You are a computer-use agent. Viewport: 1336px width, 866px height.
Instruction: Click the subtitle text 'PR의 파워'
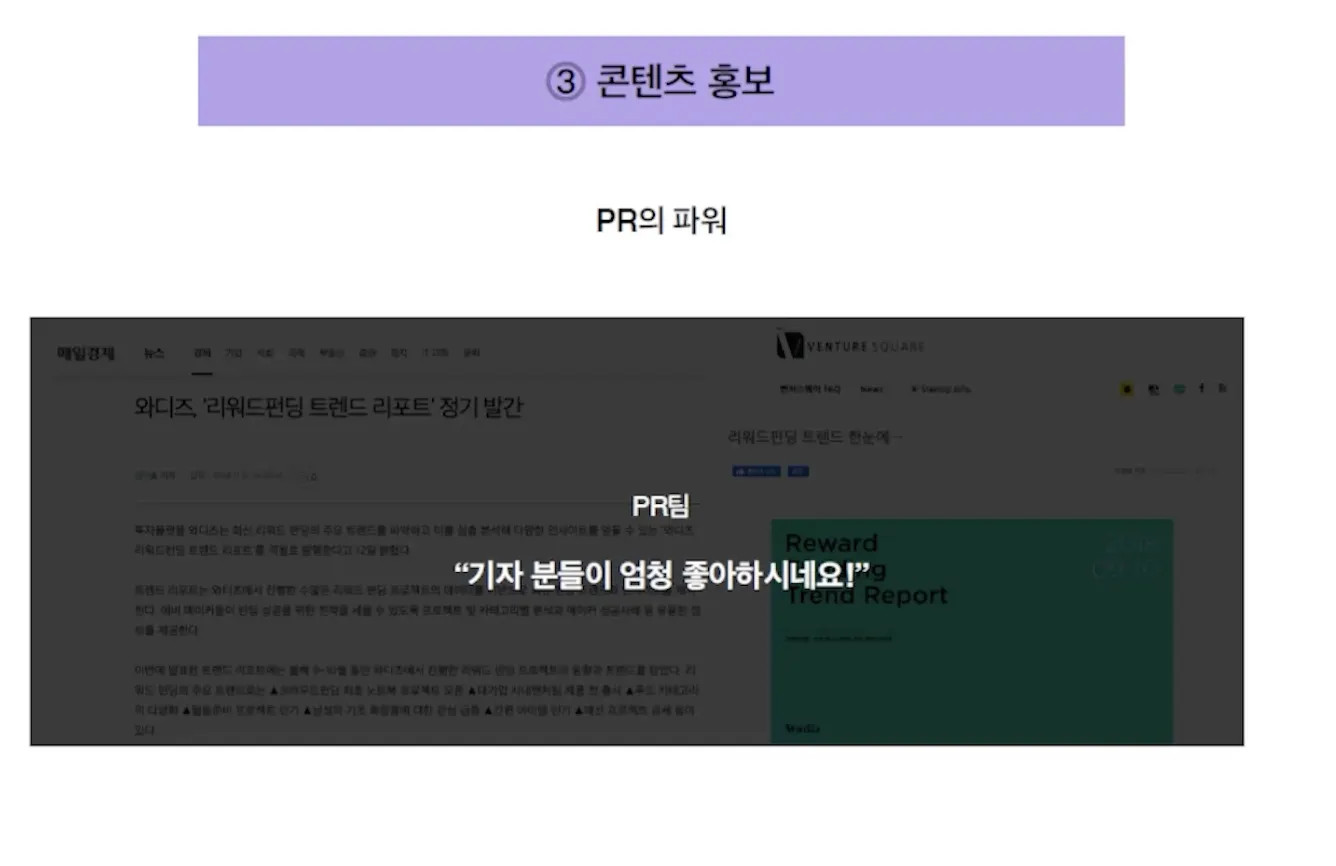[661, 220]
